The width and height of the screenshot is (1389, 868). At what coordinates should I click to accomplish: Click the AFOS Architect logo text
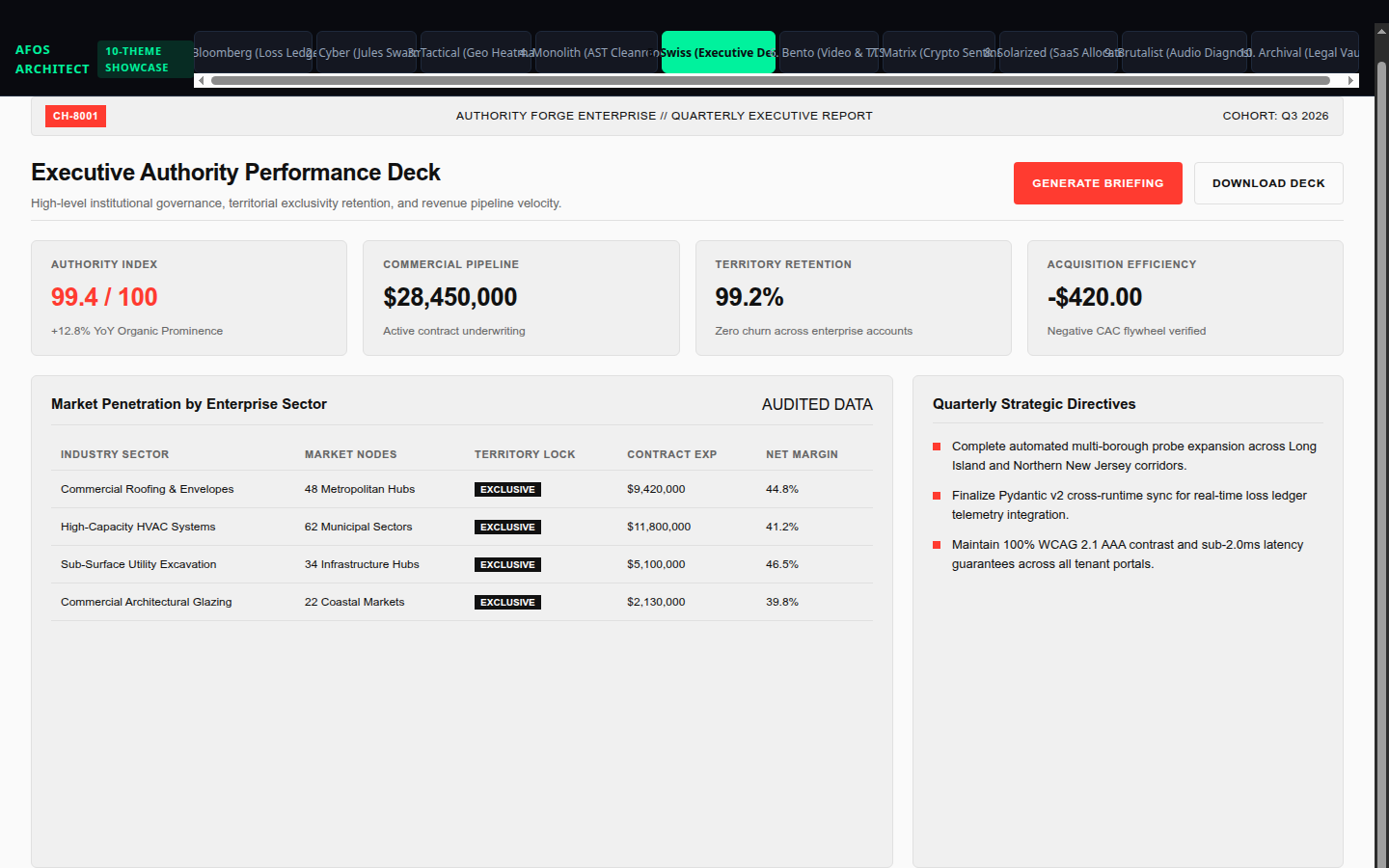(52, 60)
